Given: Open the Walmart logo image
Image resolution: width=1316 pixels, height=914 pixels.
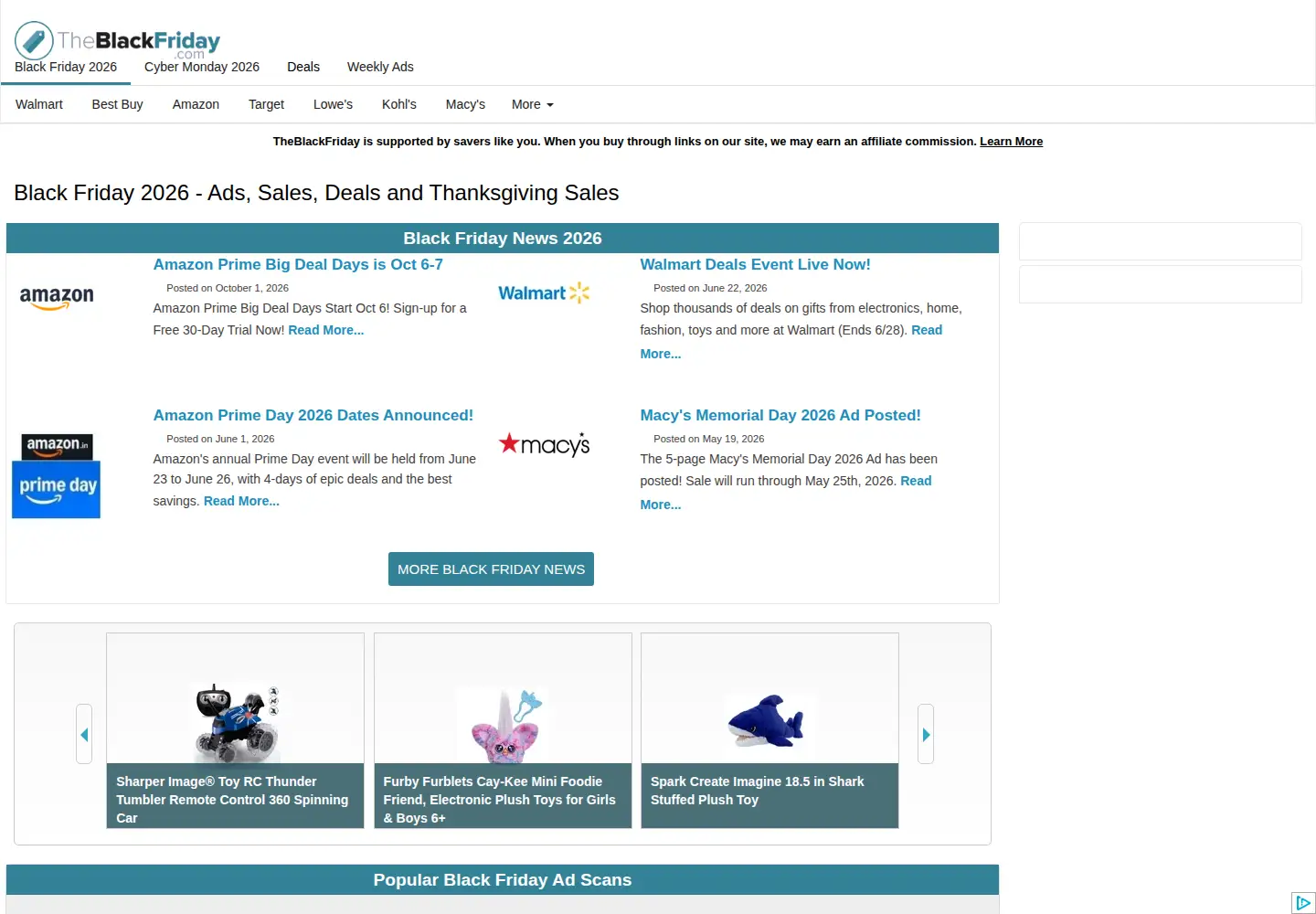Looking at the screenshot, I should pos(544,293).
